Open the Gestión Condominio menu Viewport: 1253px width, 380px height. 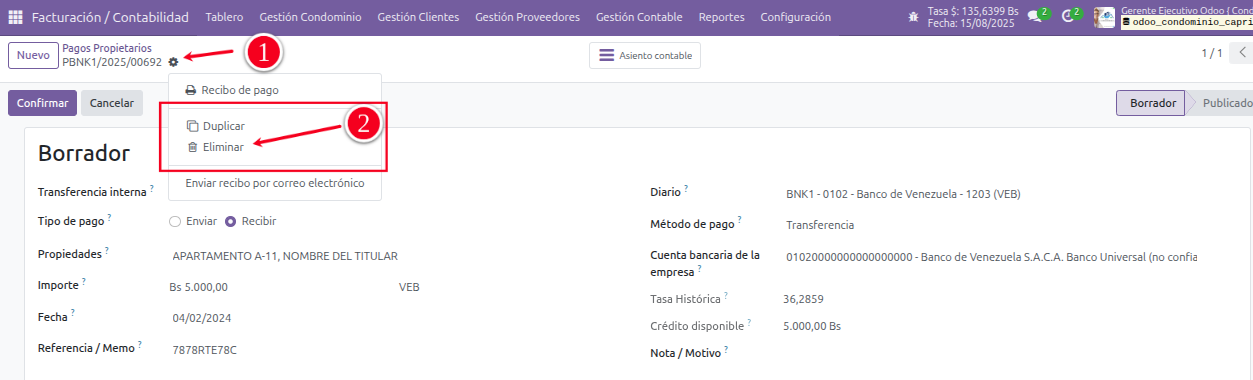[310, 17]
